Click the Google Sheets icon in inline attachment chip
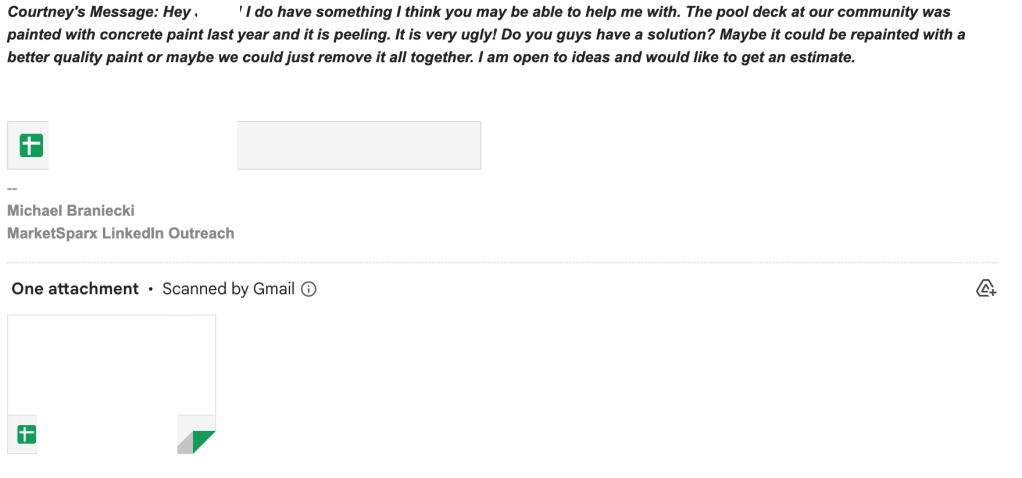 tap(31, 146)
